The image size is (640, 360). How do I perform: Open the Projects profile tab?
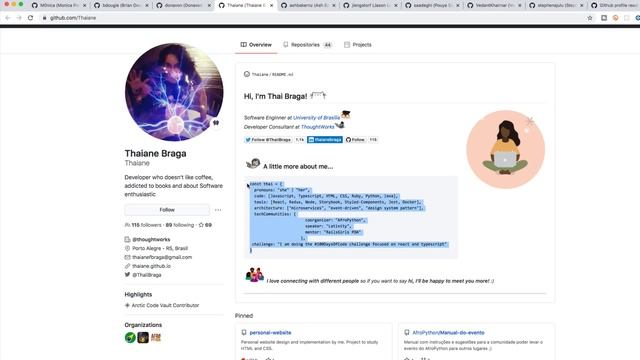[x=358, y=45]
